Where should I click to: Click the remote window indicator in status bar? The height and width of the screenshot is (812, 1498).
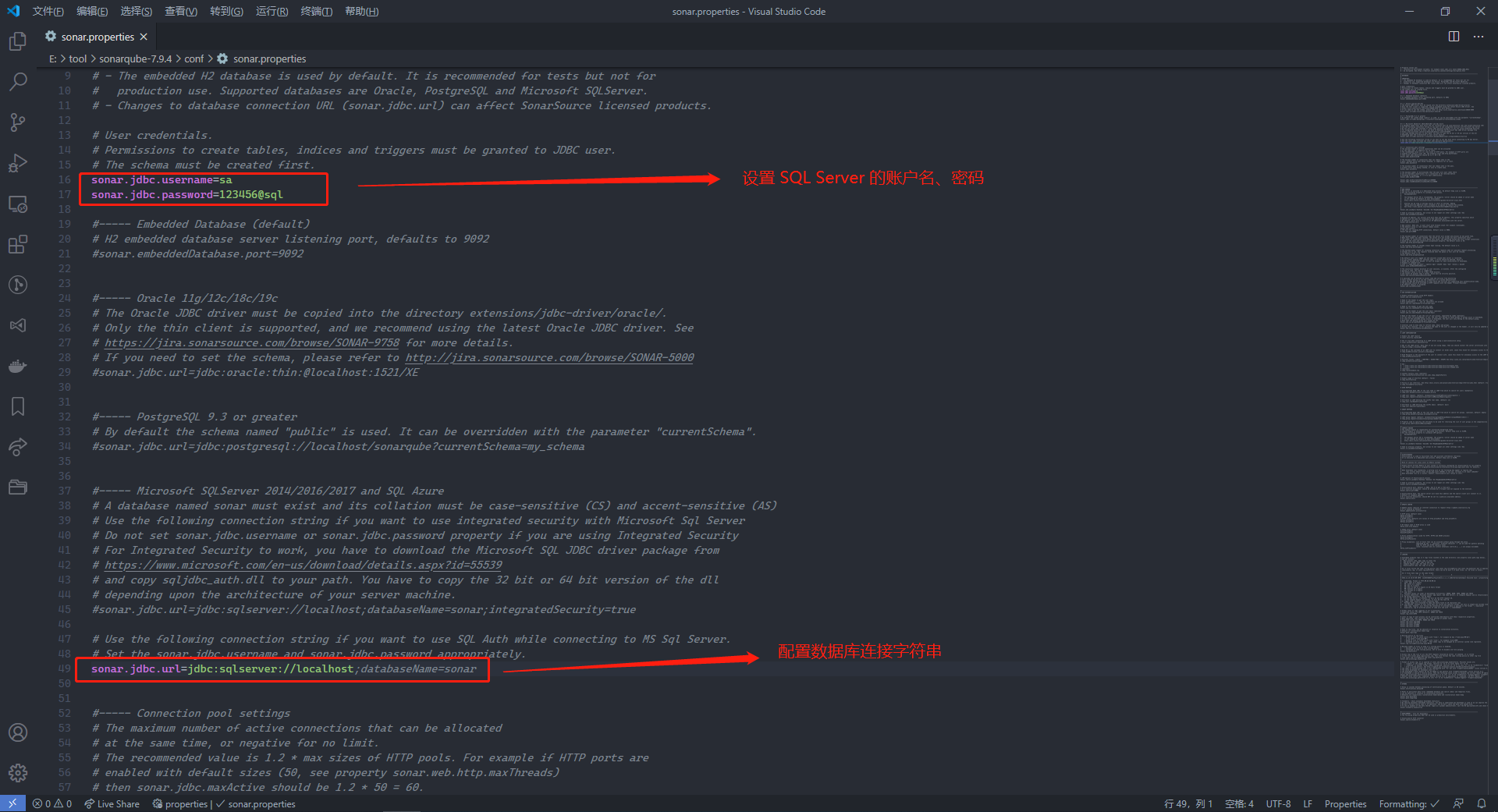coord(12,803)
